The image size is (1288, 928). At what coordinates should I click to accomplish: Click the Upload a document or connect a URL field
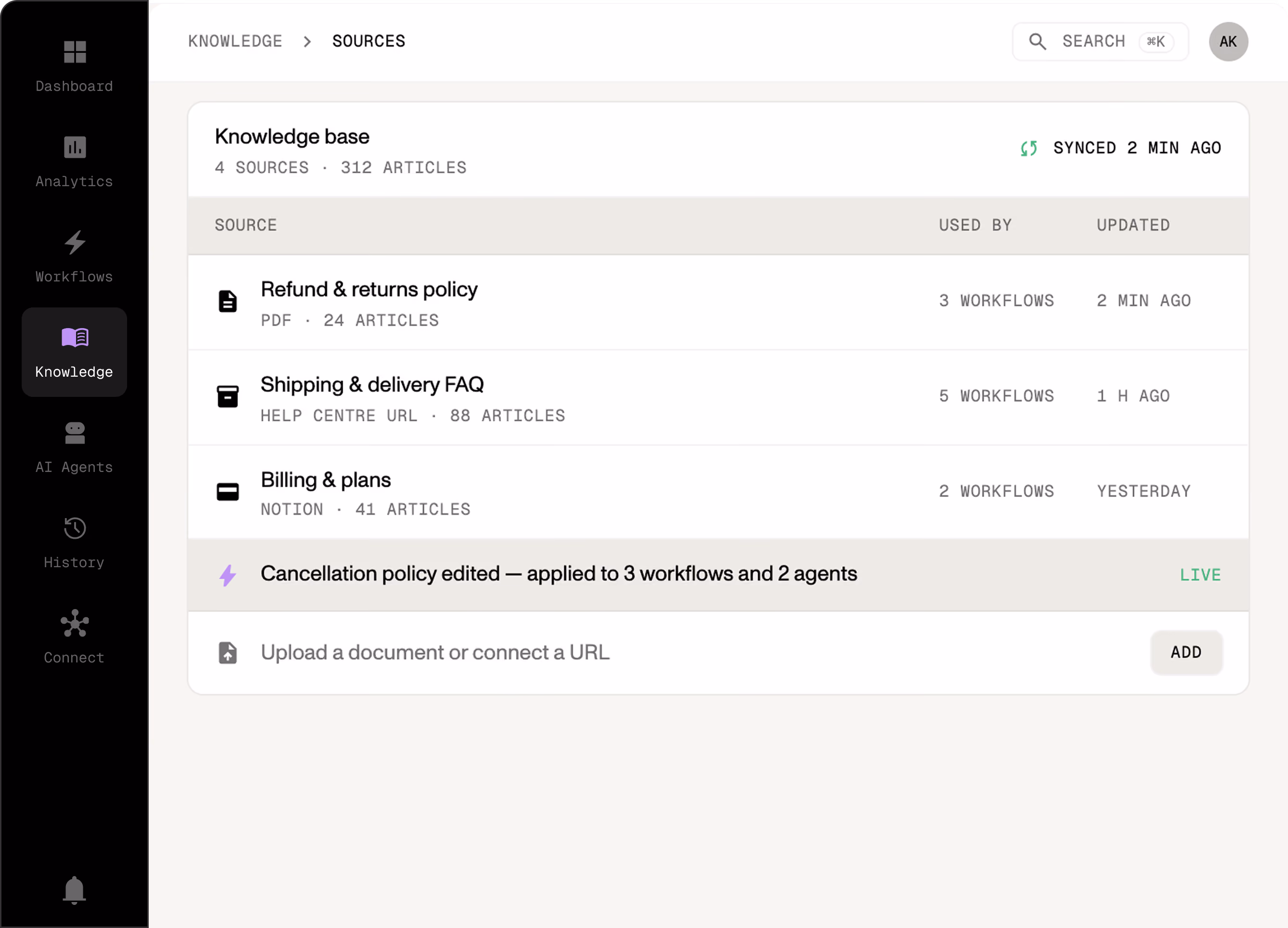coord(435,653)
